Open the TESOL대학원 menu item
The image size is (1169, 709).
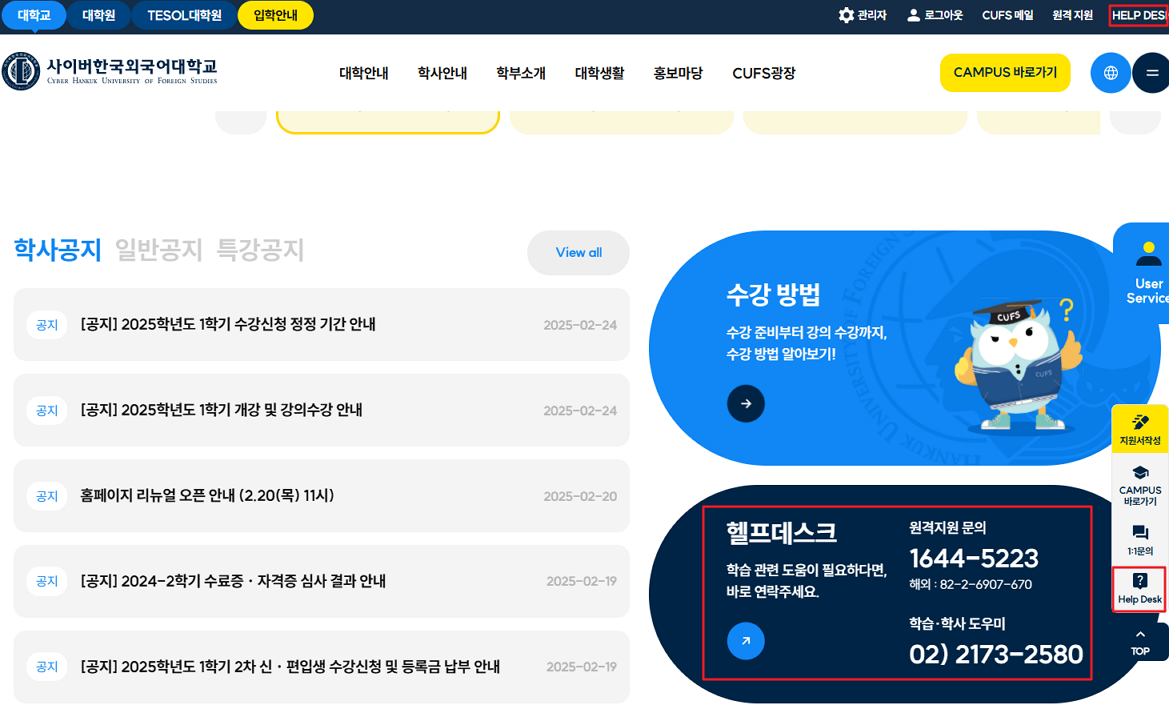[x=184, y=16]
